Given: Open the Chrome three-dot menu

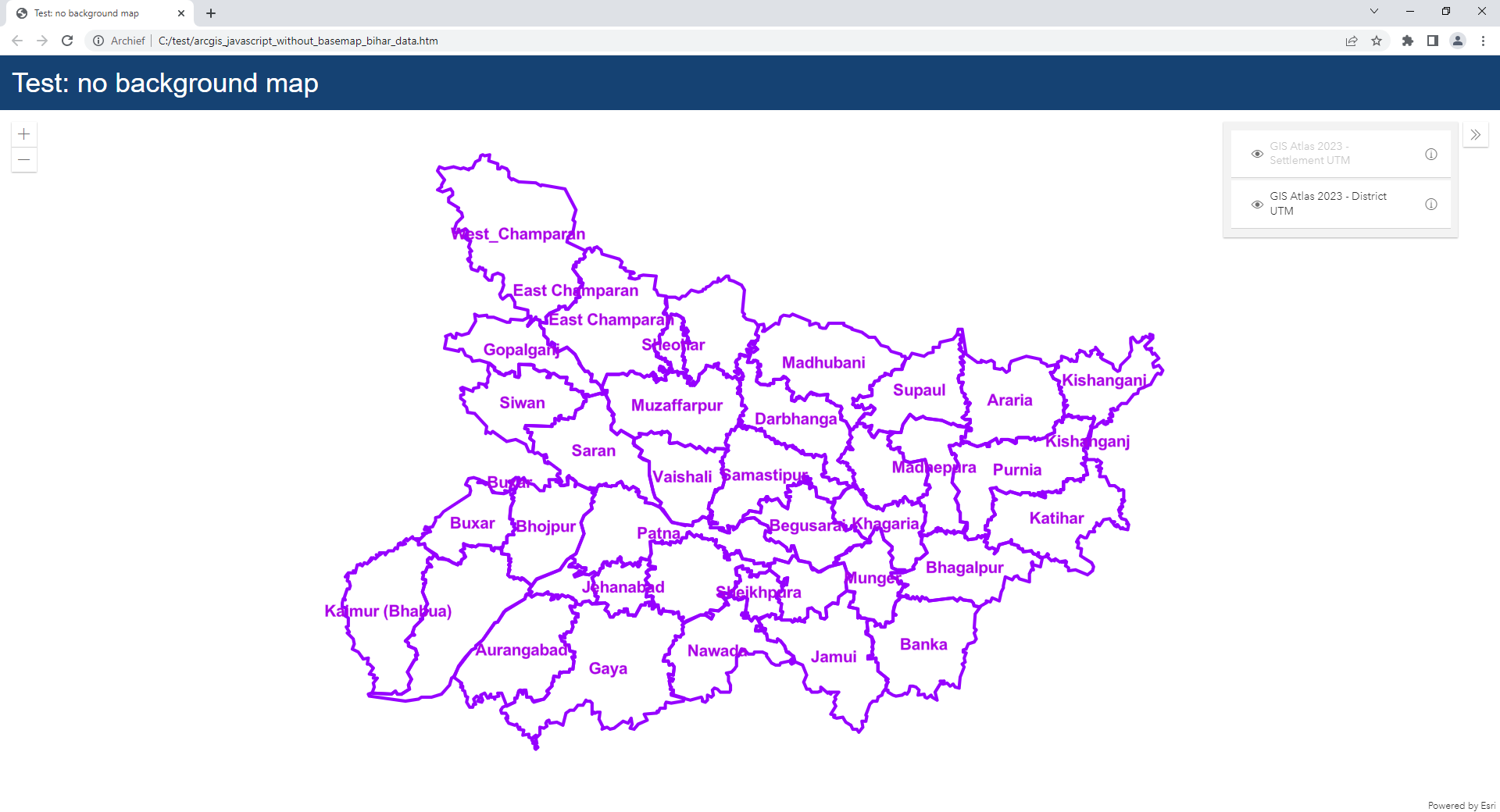Looking at the screenshot, I should coord(1484,41).
